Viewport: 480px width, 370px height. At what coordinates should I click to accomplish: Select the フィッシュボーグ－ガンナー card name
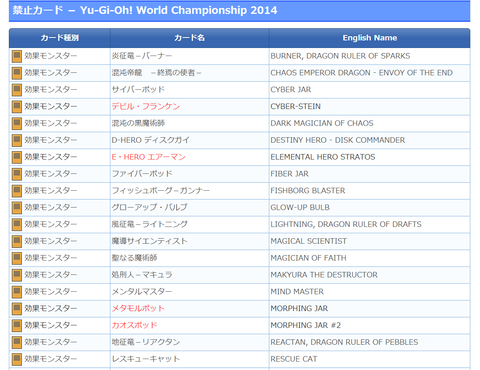(x=161, y=191)
